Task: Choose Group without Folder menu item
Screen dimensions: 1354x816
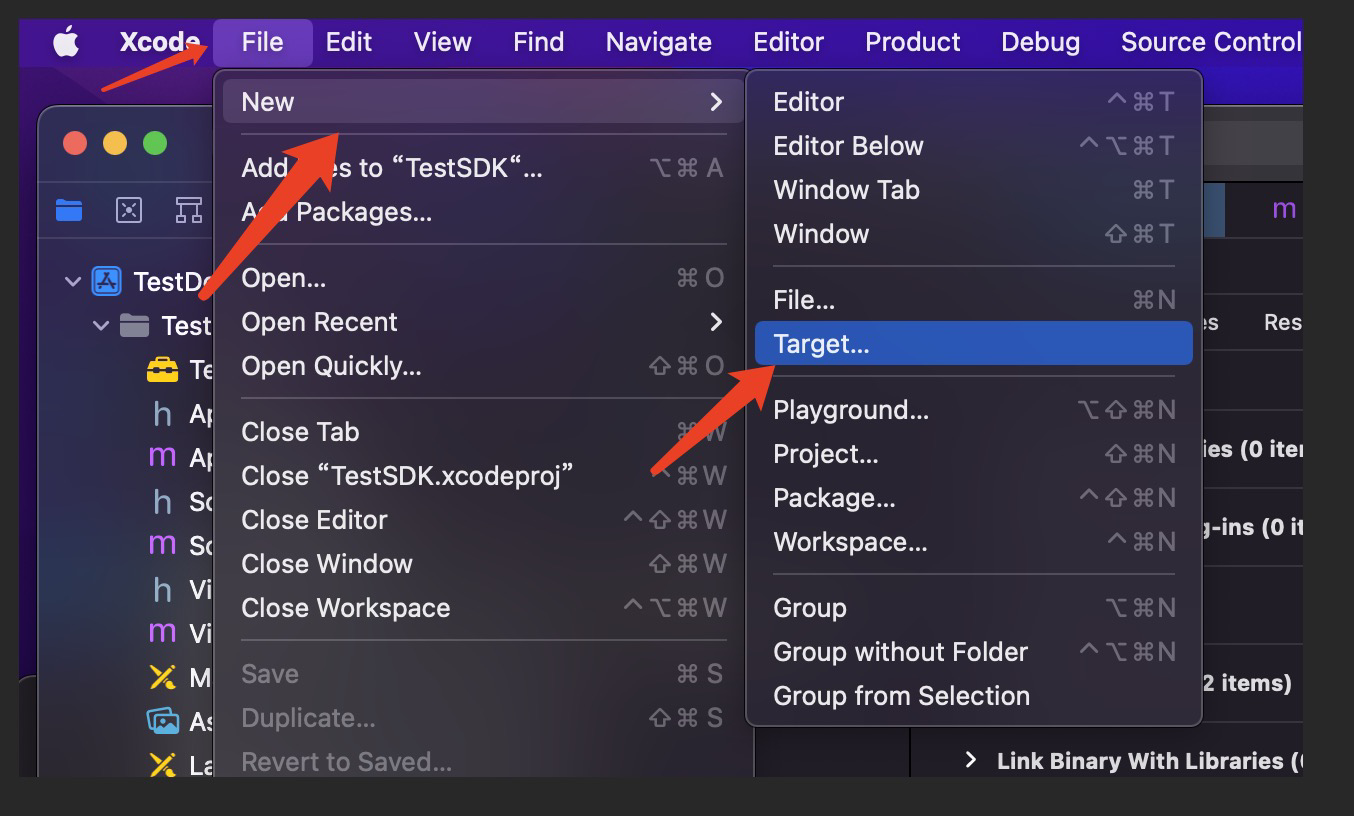Action: tap(974, 652)
